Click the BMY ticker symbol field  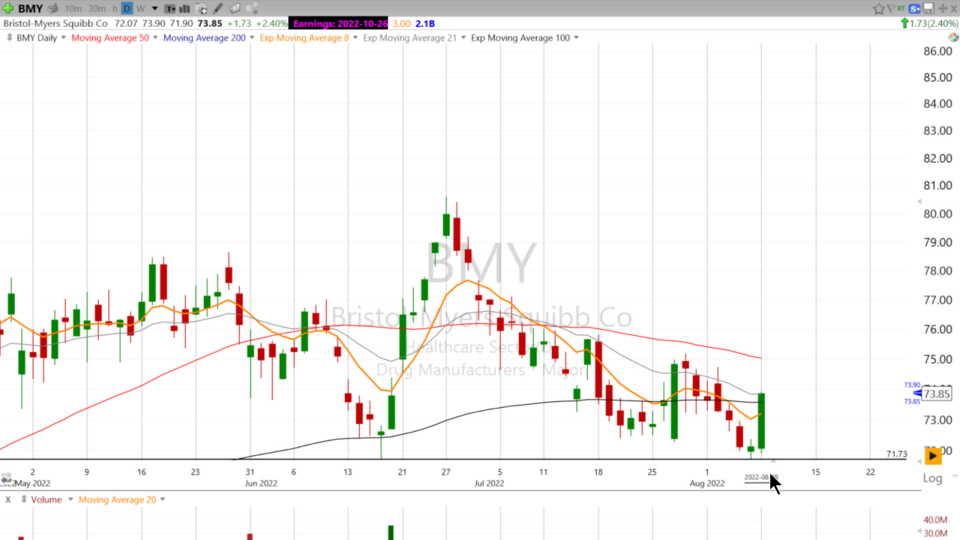(30, 9)
